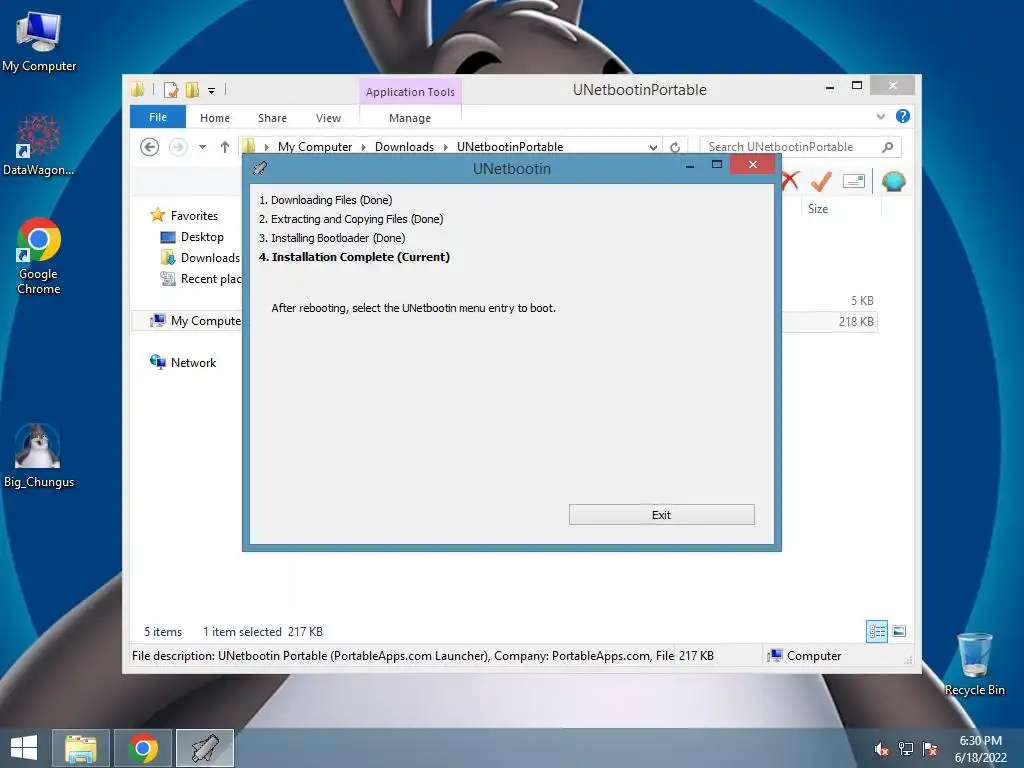Click the Properties quick access icon
The image size is (1024, 768).
click(171, 90)
